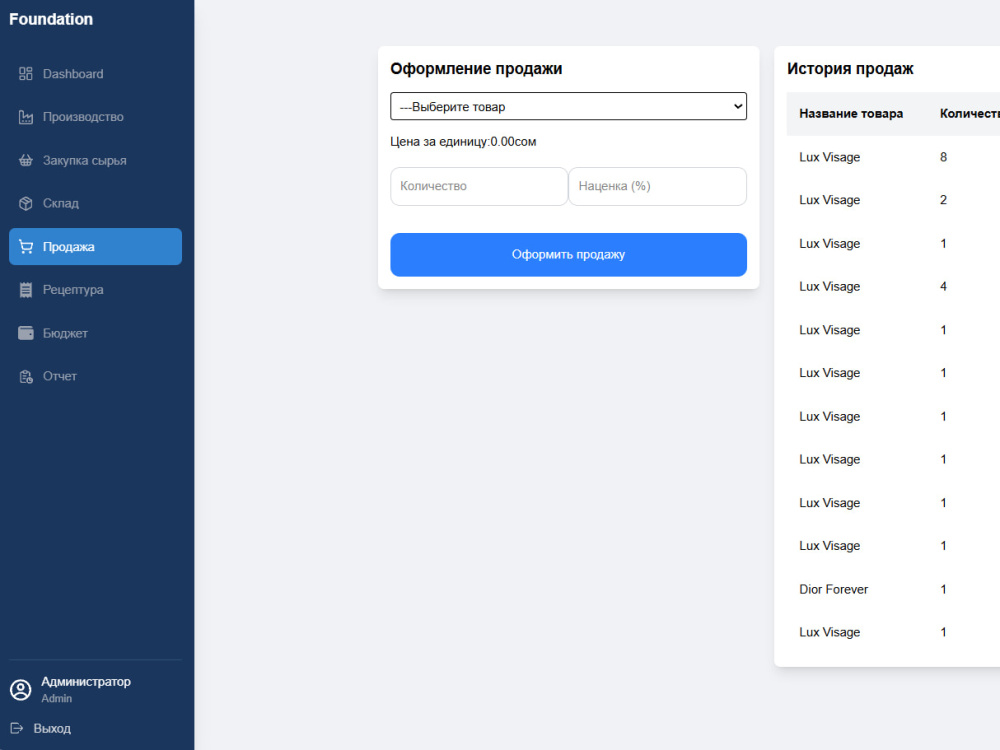Switch to Бюджет page
This screenshot has height=750, width=1000.
pyautogui.click(x=96, y=333)
